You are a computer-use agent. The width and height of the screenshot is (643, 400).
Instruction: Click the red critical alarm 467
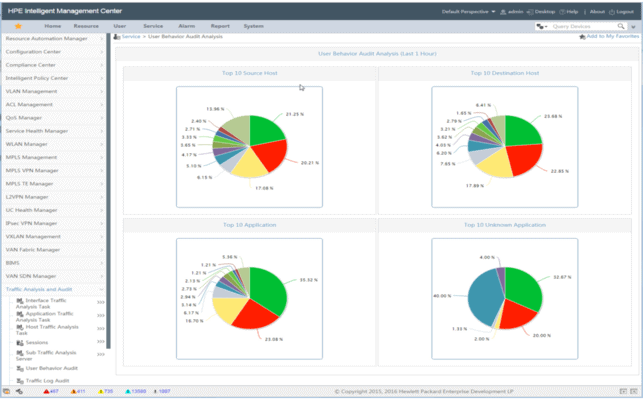click(51, 391)
